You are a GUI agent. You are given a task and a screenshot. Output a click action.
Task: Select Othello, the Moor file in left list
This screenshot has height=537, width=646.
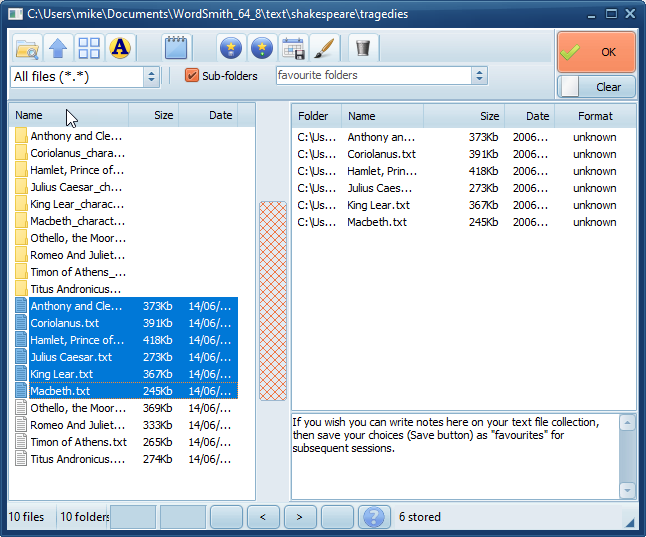tap(77, 408)
